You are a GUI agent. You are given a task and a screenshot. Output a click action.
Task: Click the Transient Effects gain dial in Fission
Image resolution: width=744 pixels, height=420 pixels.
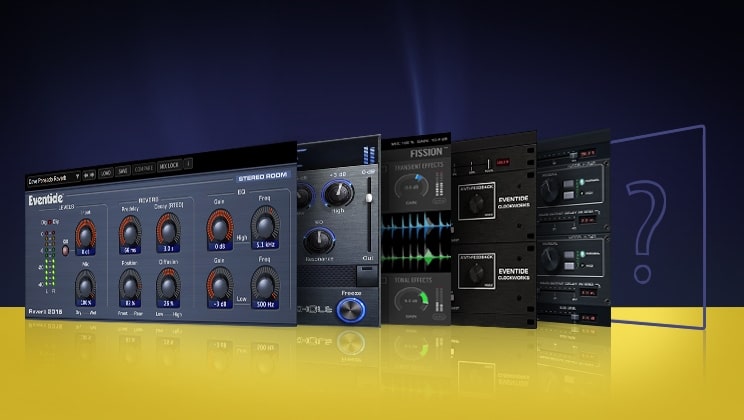point(411,187)
